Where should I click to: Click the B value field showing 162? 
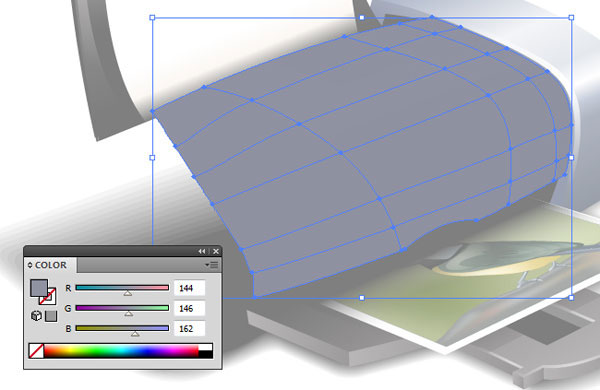pos(189,328)
